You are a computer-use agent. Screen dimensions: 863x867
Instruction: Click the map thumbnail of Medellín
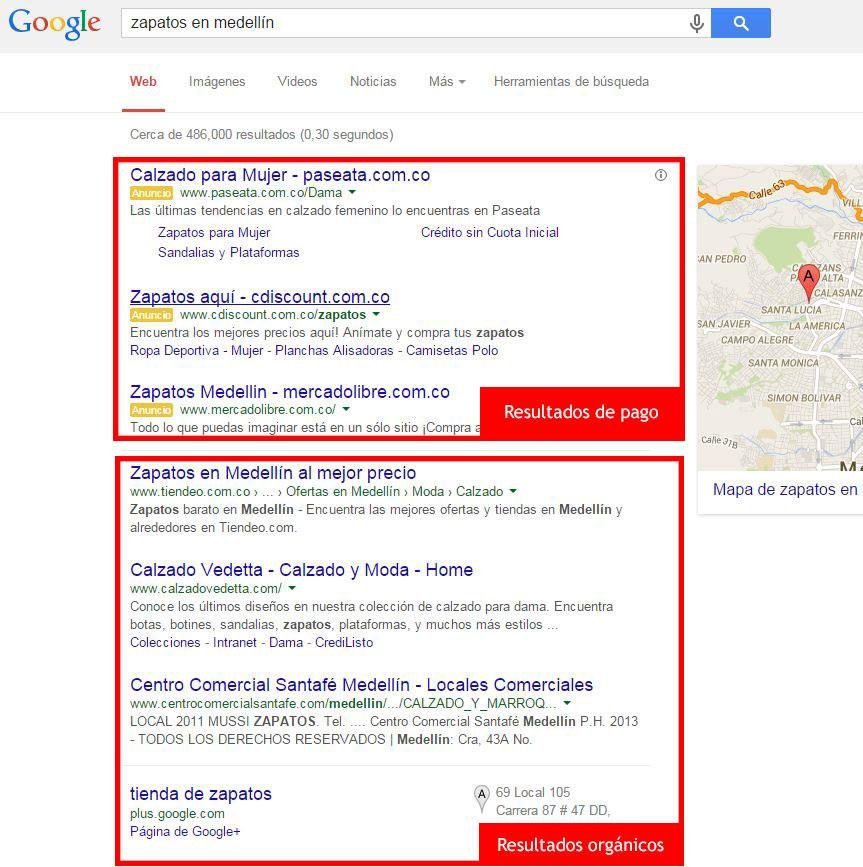coord(780,318)
